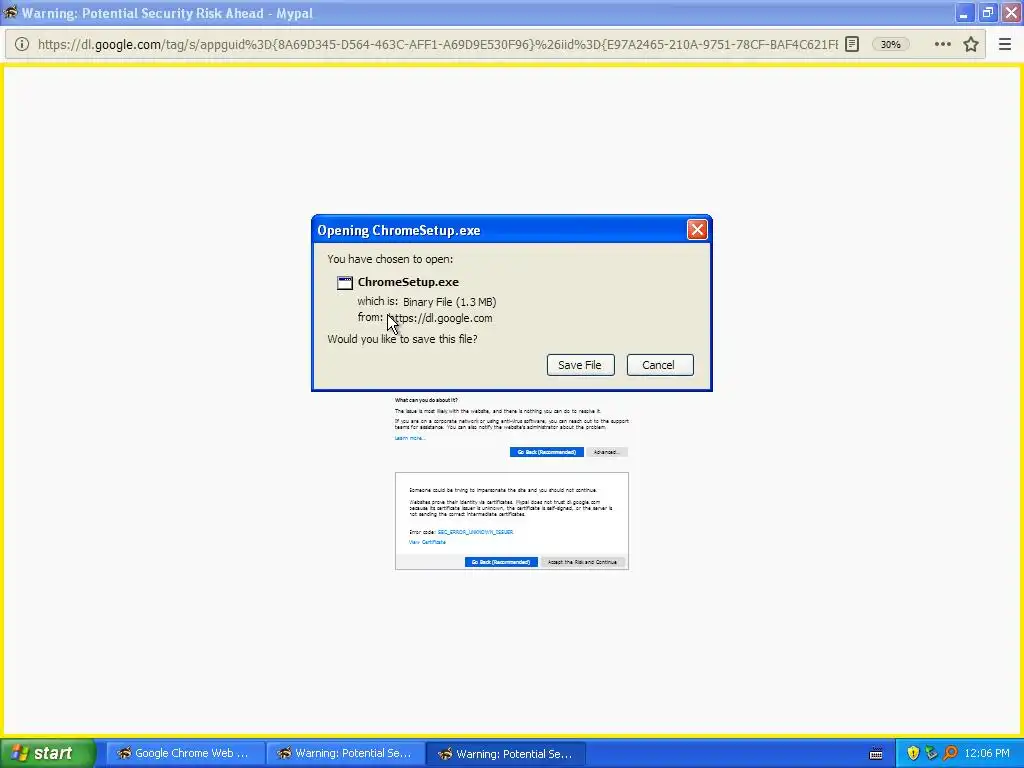Select the active Warning: Potential Se... taskbar button
1024x768 pixels.
pos(506,753)
